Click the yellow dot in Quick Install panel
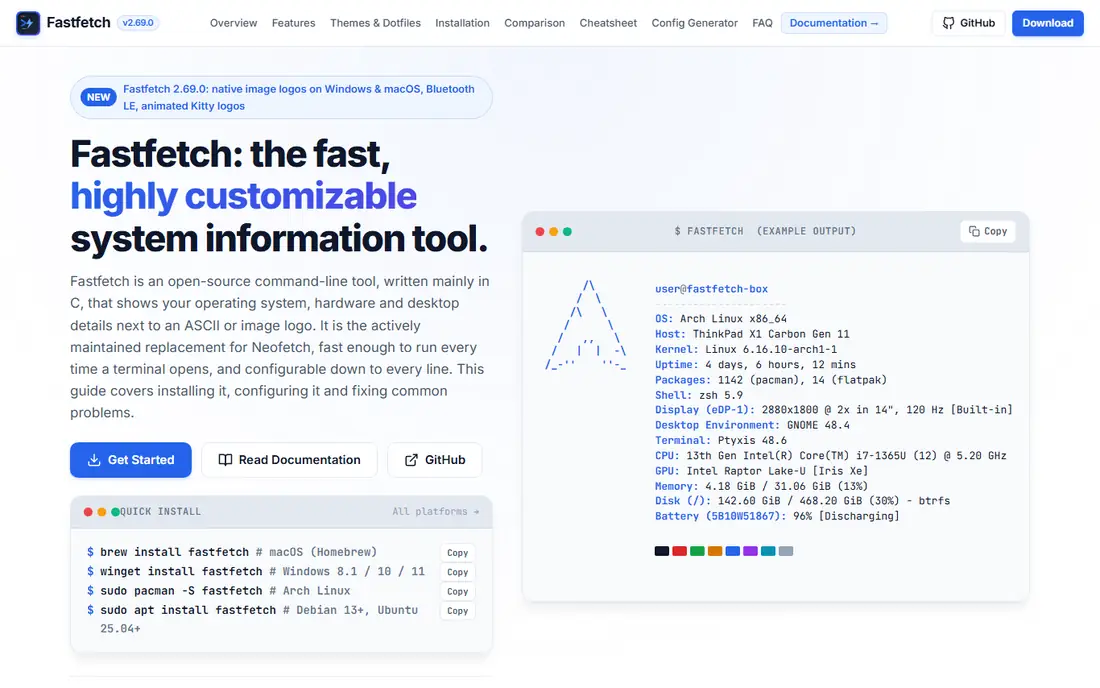Screen dimensions: 1100x688 pos(102,512)
